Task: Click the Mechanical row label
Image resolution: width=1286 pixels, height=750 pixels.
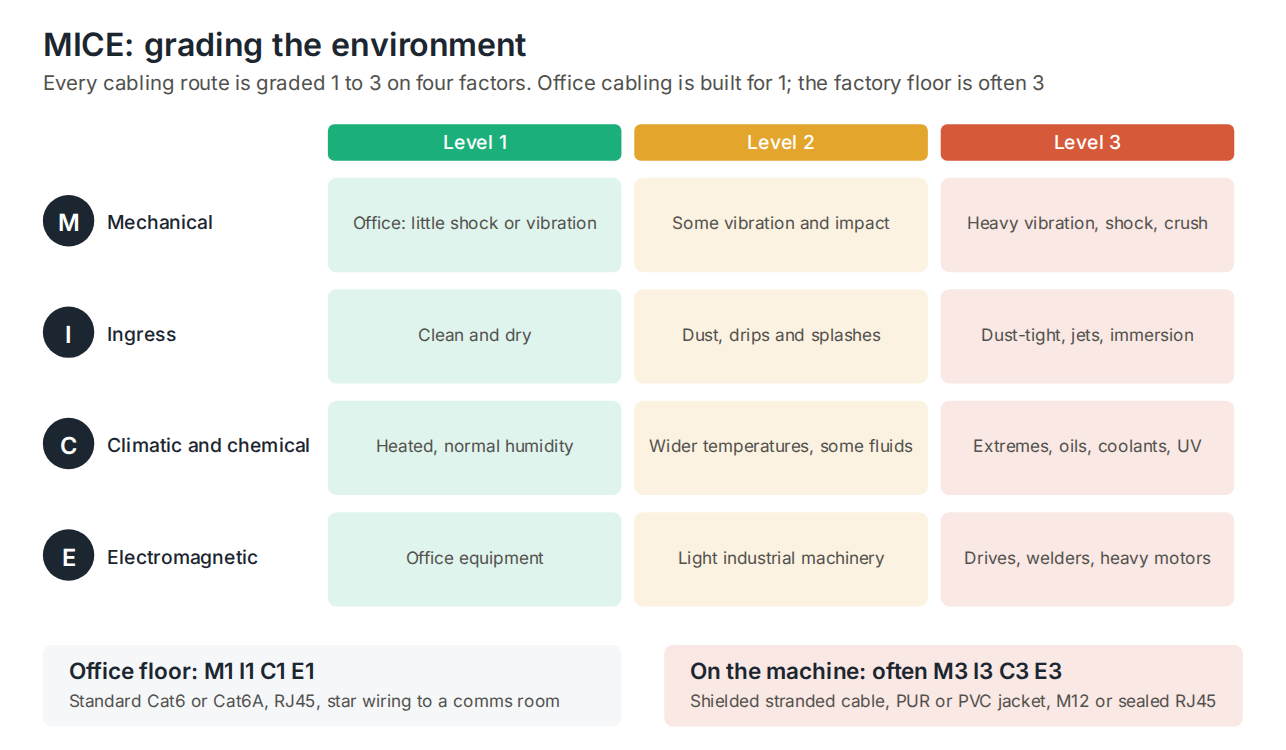Action: click(x=160, y=222)
